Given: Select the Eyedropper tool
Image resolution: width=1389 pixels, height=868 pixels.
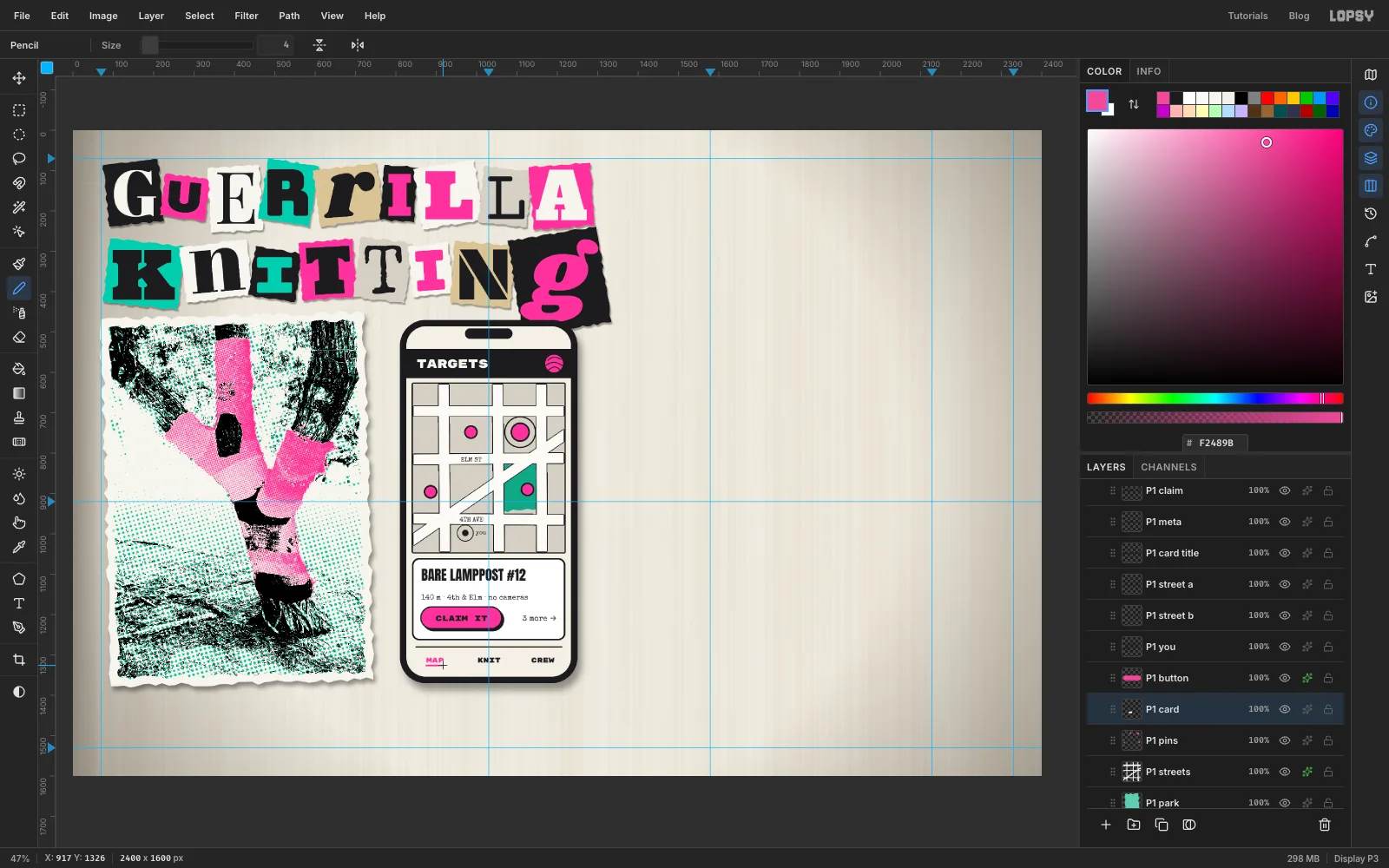Looking at the screenshot, I should click(x=19, y=547).
